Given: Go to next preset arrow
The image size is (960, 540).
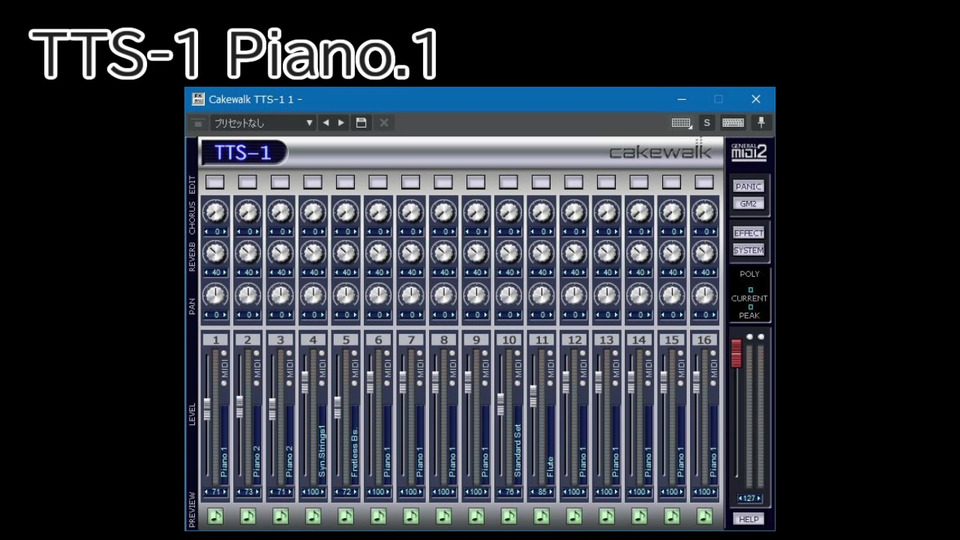Looking at the screenshot, I should click(x=341, y=122).
